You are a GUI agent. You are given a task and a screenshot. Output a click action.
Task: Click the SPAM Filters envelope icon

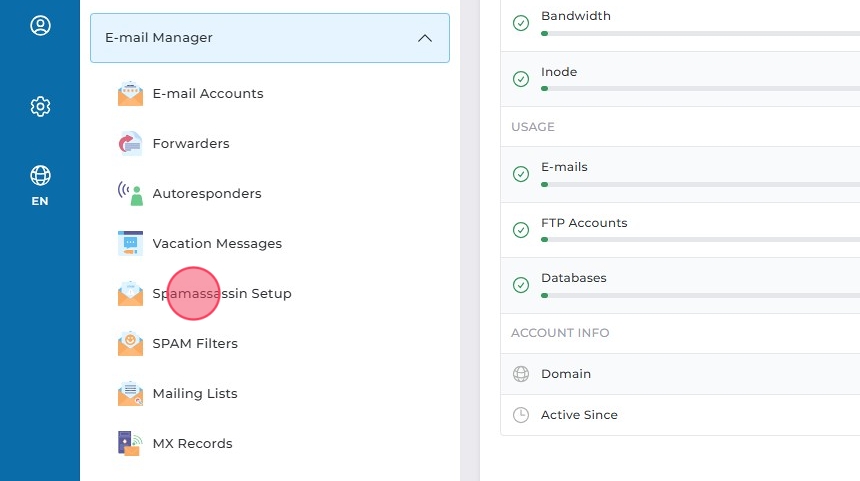130,344
